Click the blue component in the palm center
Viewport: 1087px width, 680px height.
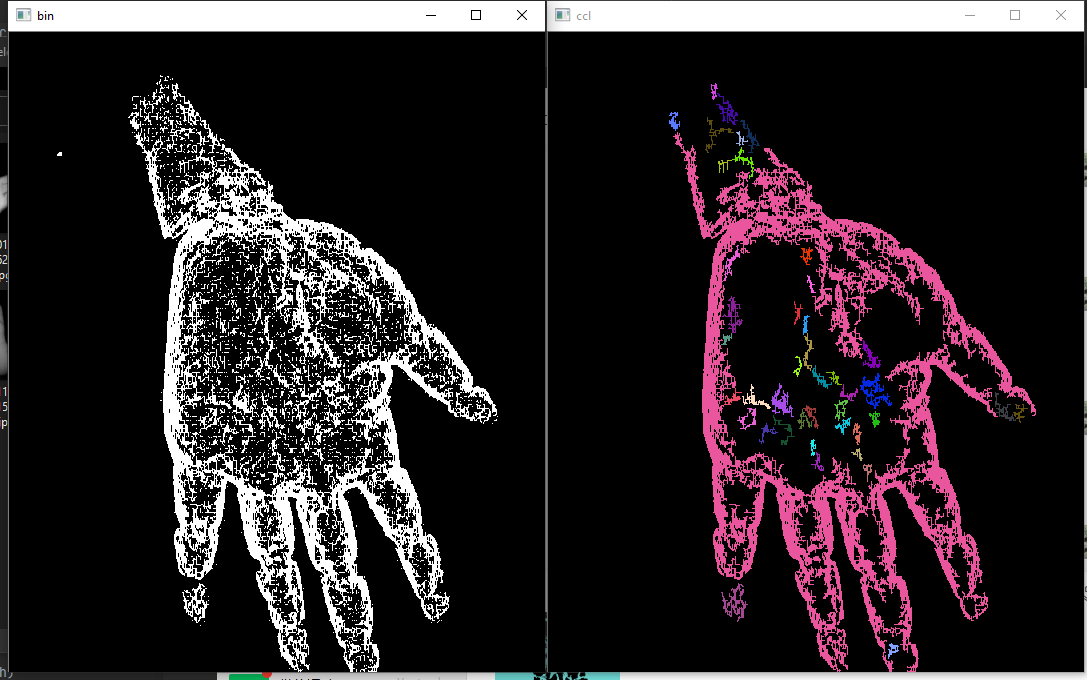coord(874,390)
